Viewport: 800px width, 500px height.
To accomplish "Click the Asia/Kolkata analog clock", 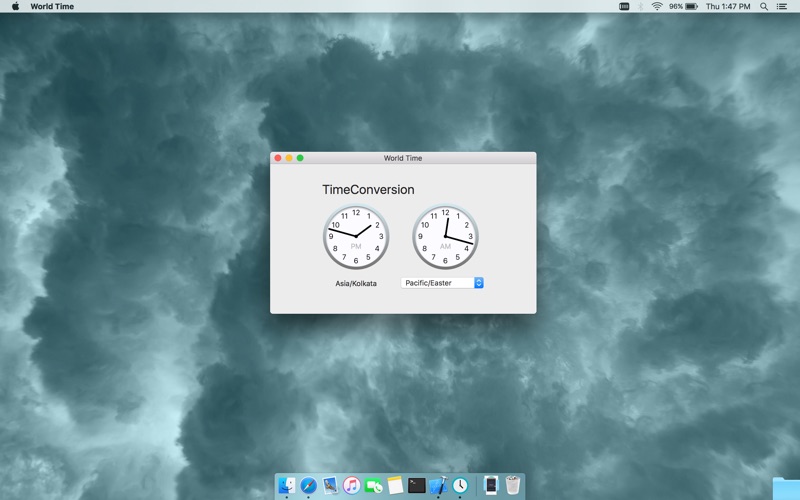I will [x=356, y=237].
